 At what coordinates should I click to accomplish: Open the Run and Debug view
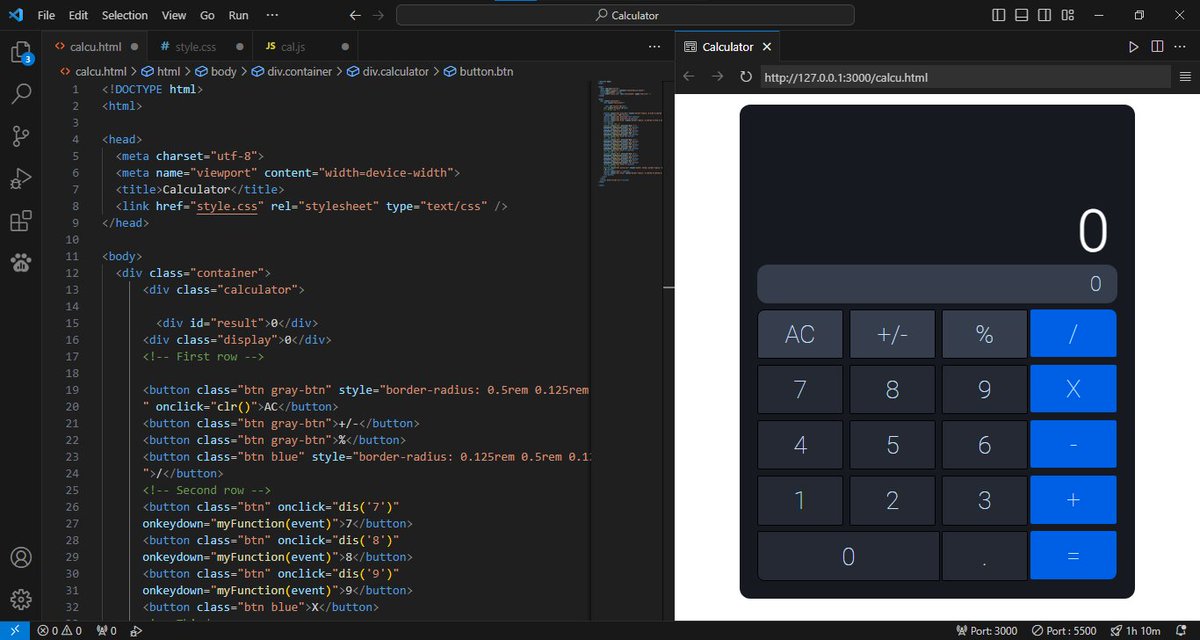(x=21, y=179)
